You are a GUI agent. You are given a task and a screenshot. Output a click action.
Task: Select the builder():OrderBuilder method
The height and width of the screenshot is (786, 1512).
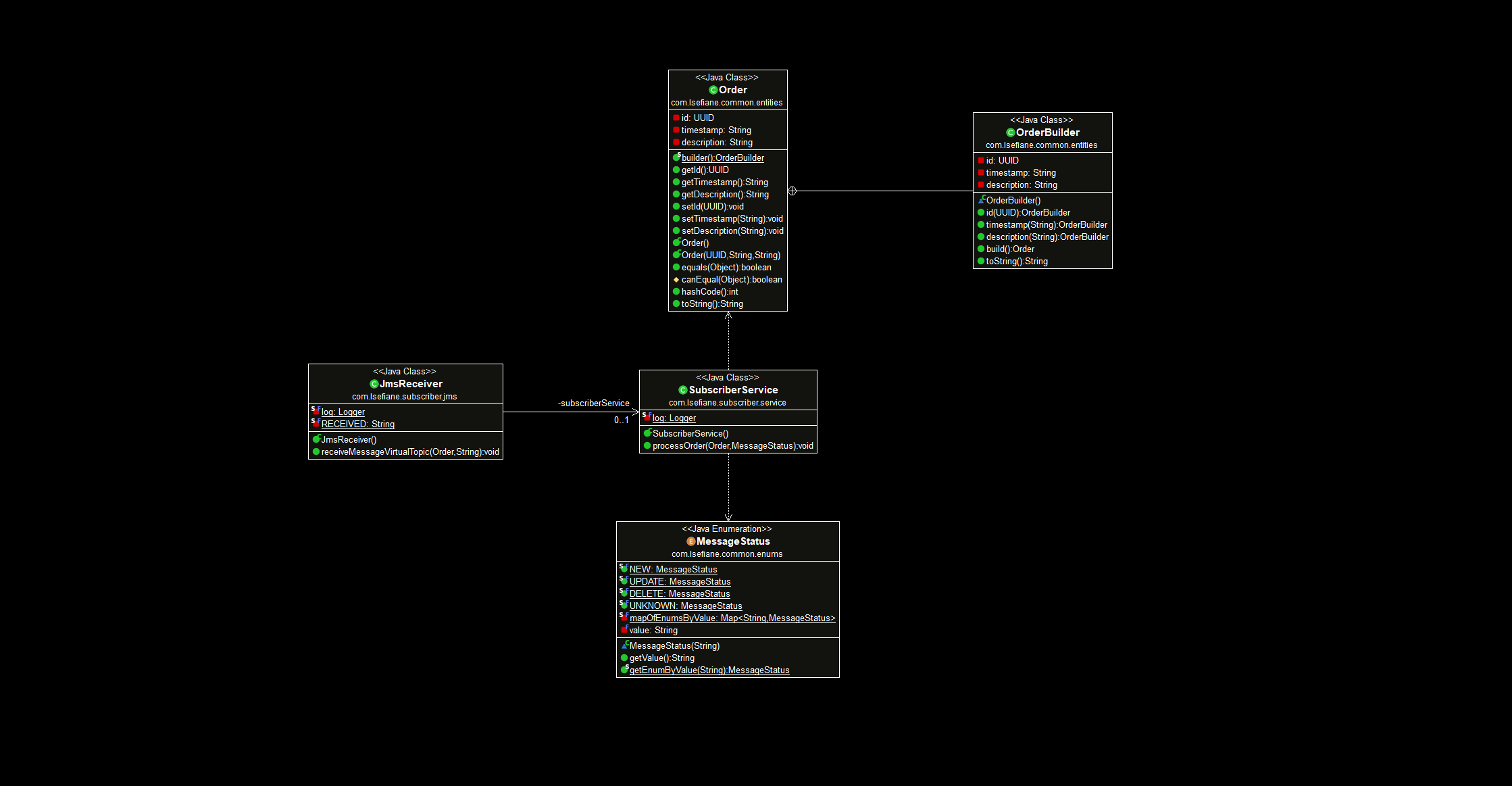(722, 158)
